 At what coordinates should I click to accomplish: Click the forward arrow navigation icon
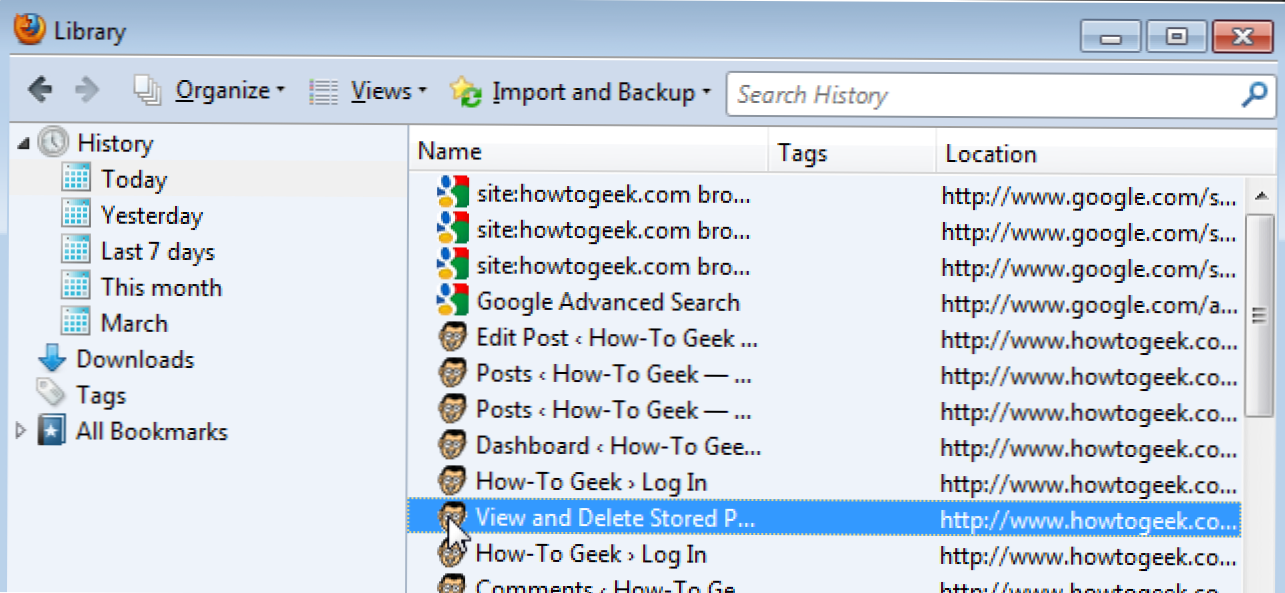[x=87, y=91]
